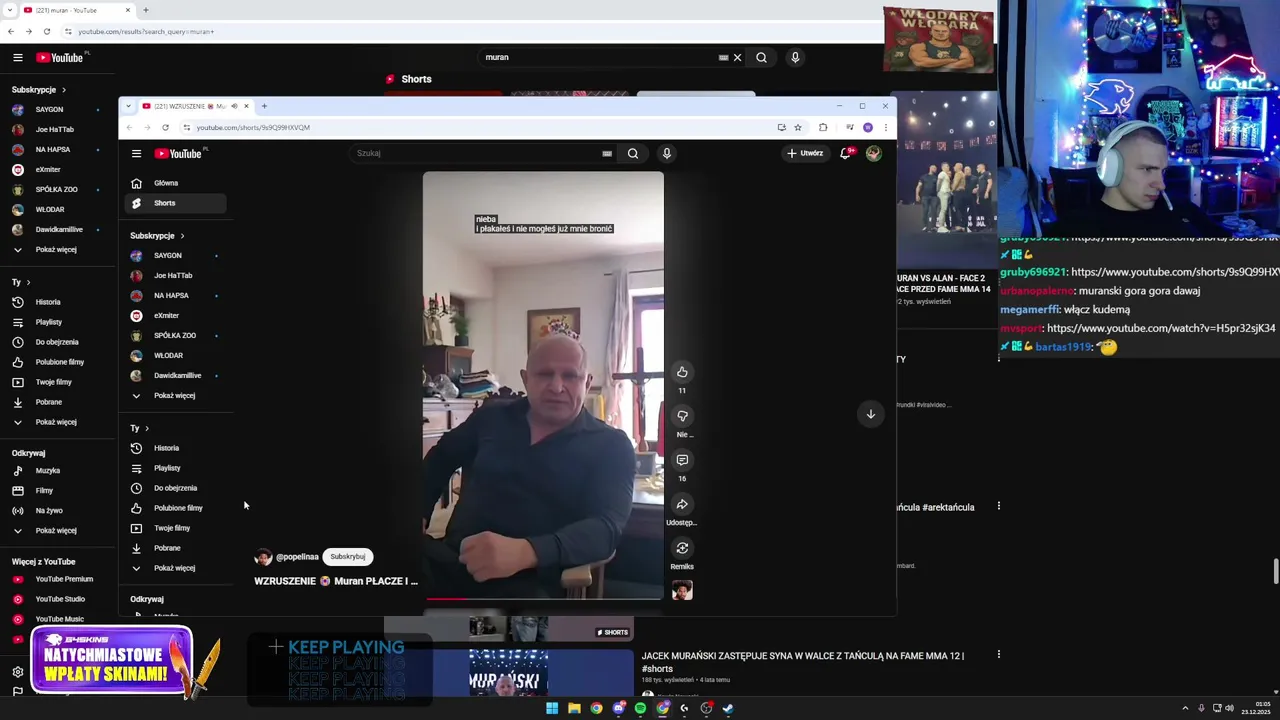1280x720 pixels.
Task: Bookmark the shorts page with star icon
Action: [798, 127]
